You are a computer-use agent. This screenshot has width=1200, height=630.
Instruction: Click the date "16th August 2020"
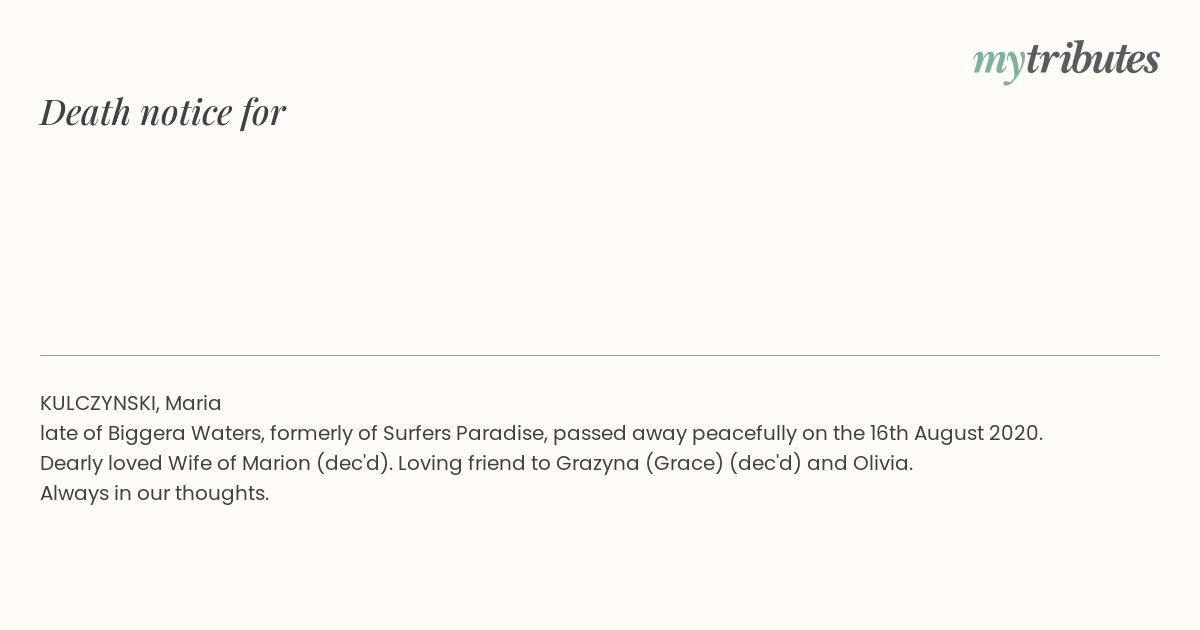pos(955,434)
